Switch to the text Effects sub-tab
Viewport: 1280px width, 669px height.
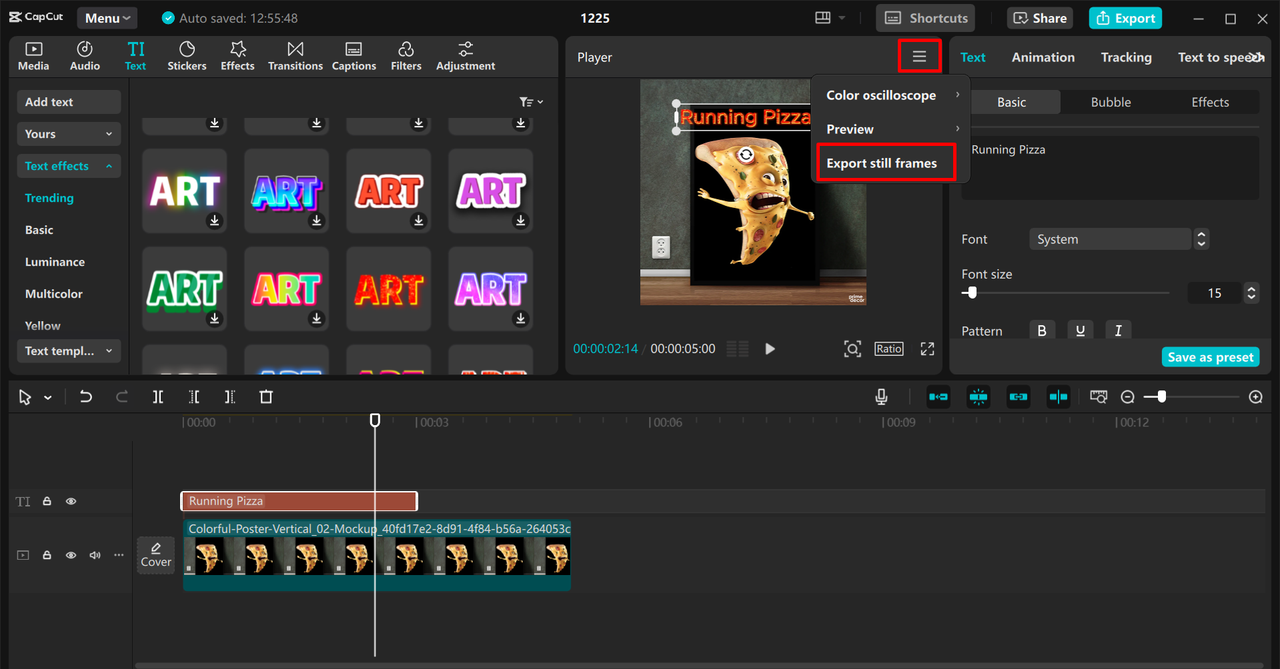click(1210, 102)
